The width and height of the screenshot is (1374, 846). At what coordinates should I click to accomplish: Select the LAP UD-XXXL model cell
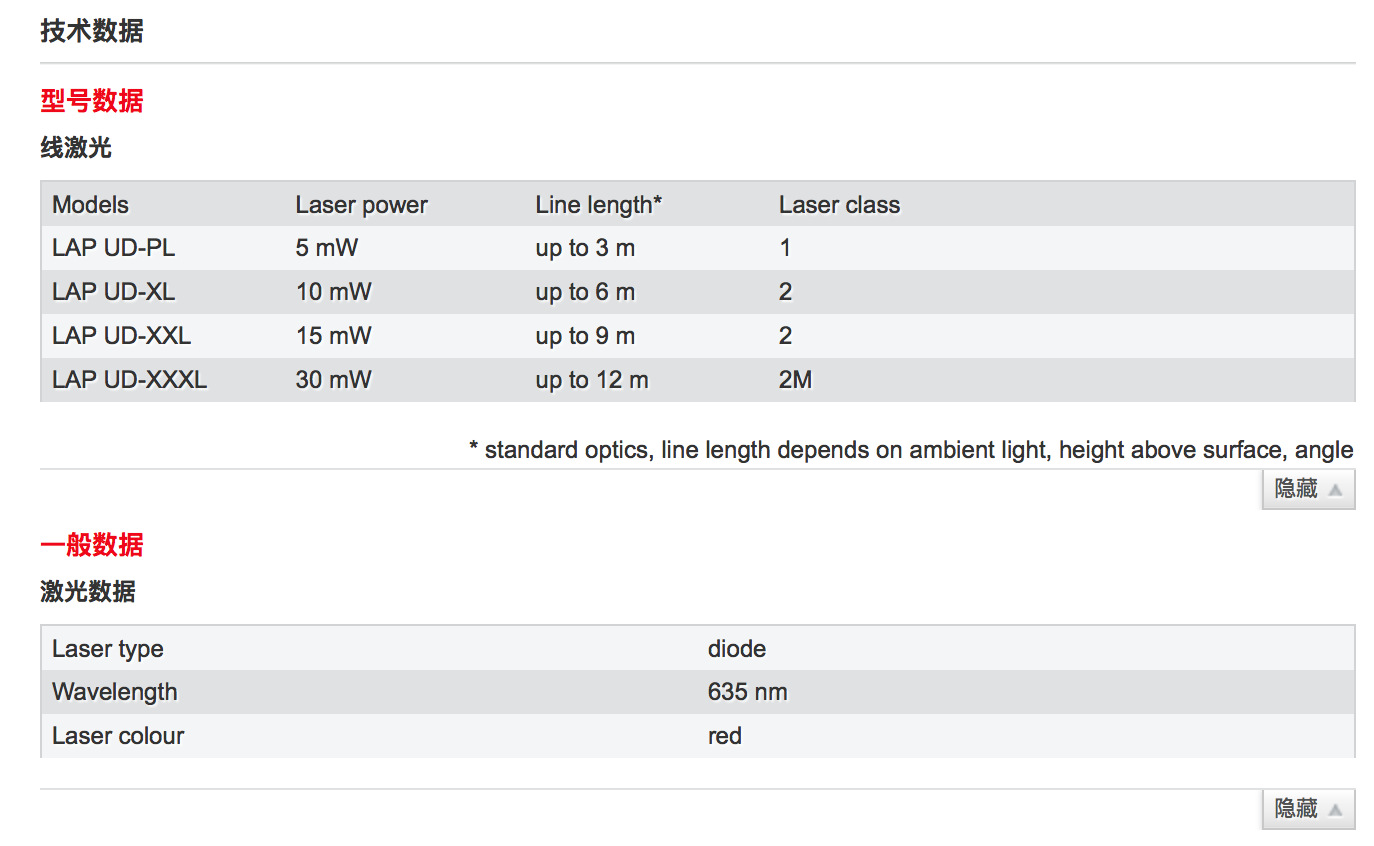[x=130, y=380]
